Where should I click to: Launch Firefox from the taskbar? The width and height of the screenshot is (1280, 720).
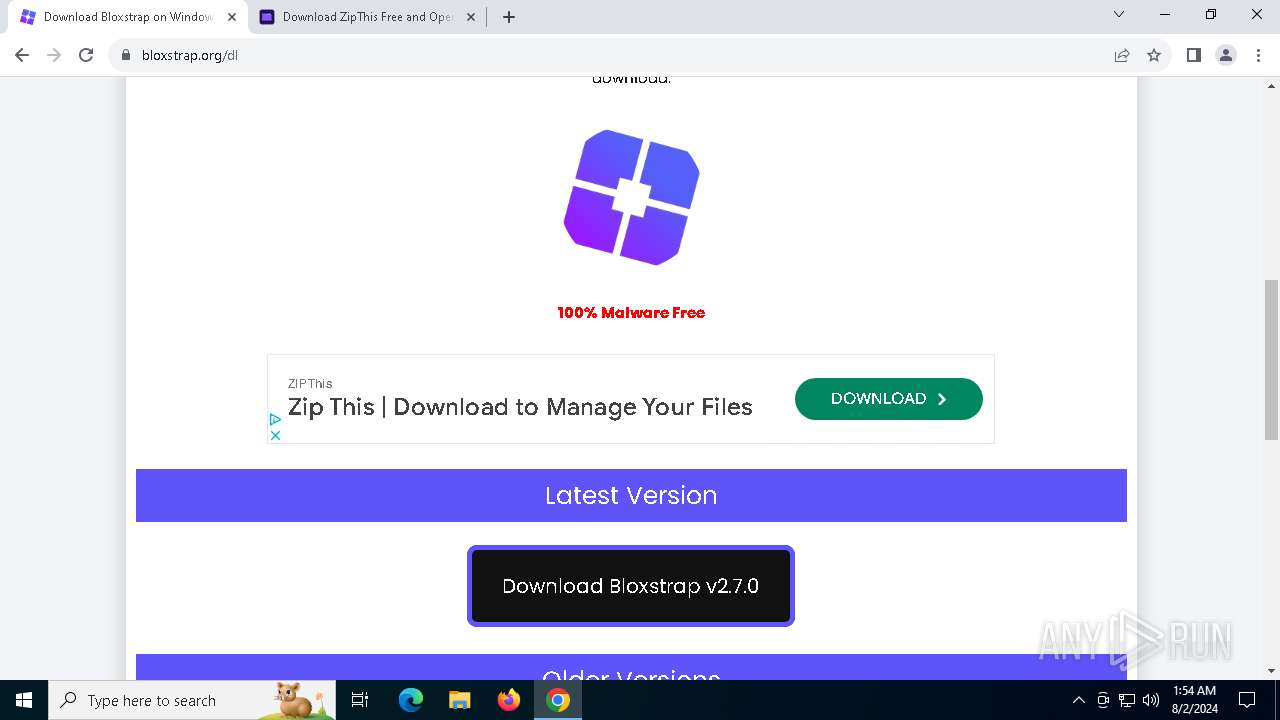[509, 700]
